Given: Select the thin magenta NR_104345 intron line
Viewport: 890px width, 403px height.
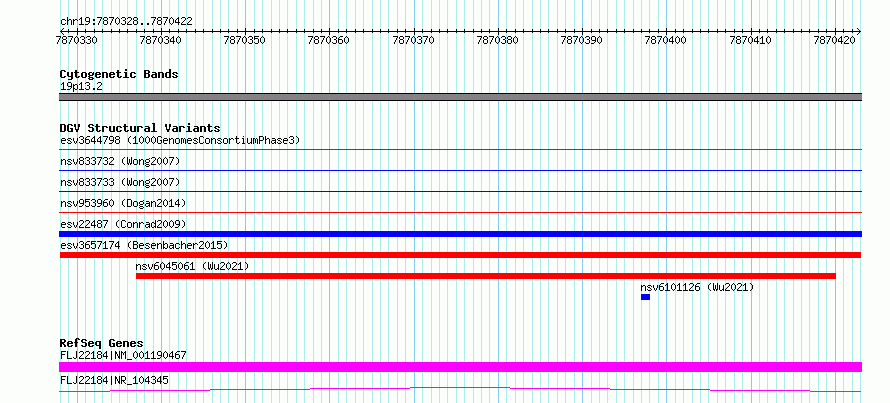Looking at the screenshot, I should click(x=460, y=389).
